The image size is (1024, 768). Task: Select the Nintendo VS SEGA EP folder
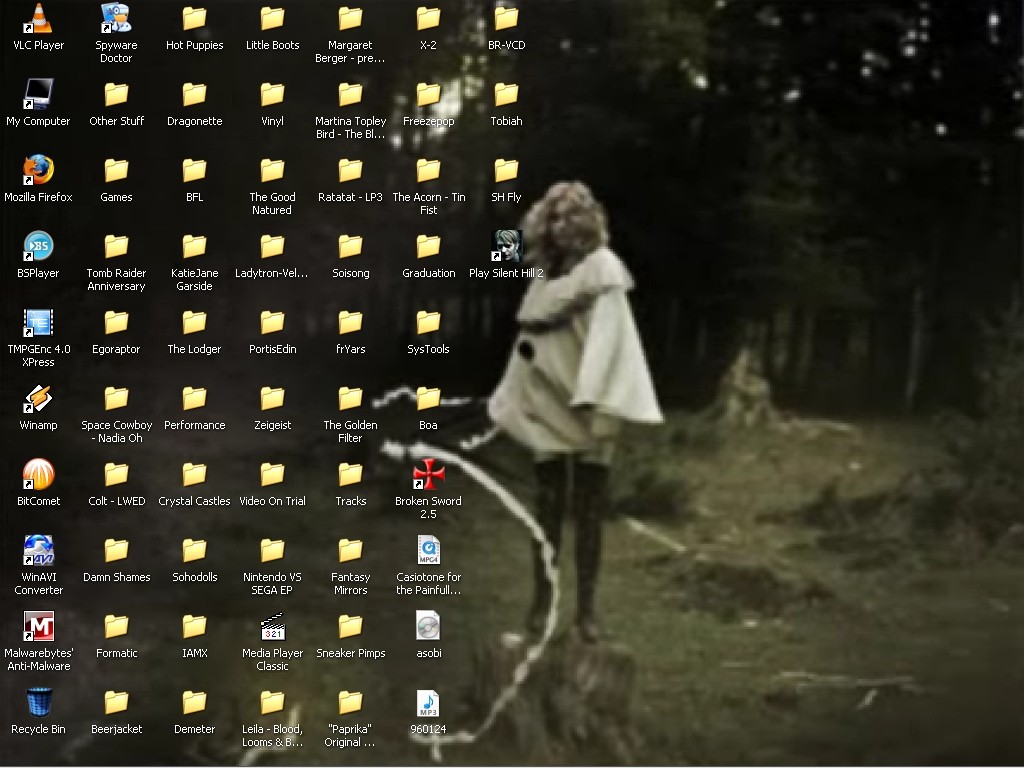coord(272,551)
